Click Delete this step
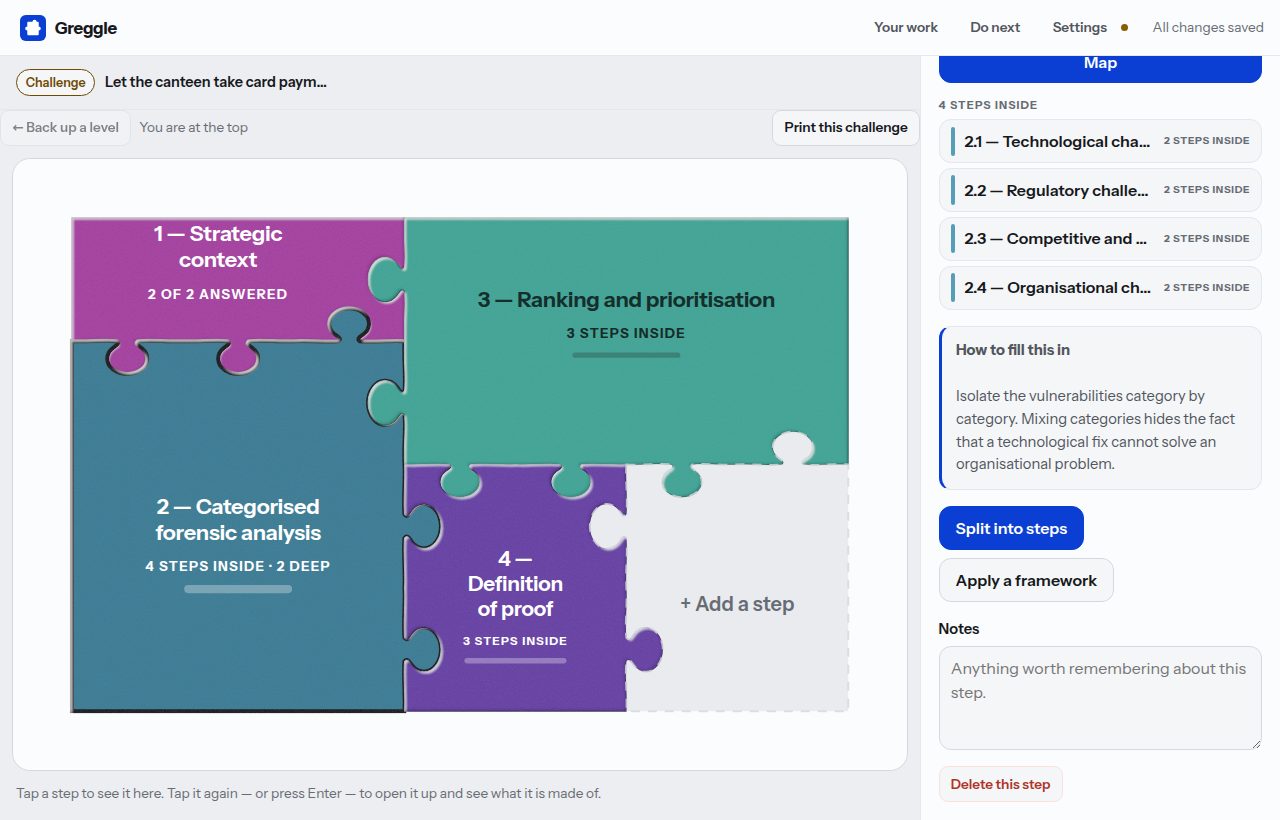1280x820 pixels. (x=1000, y=784)
